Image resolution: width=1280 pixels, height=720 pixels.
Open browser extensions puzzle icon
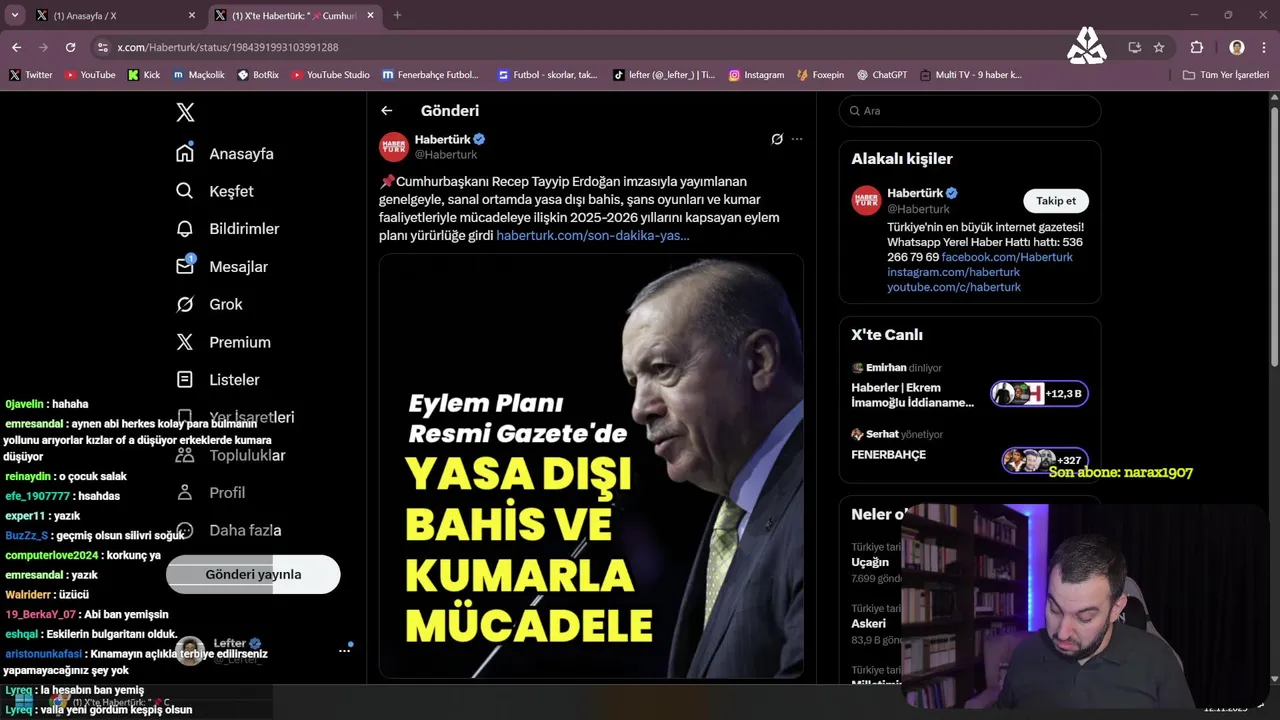tap(1196, 47)
